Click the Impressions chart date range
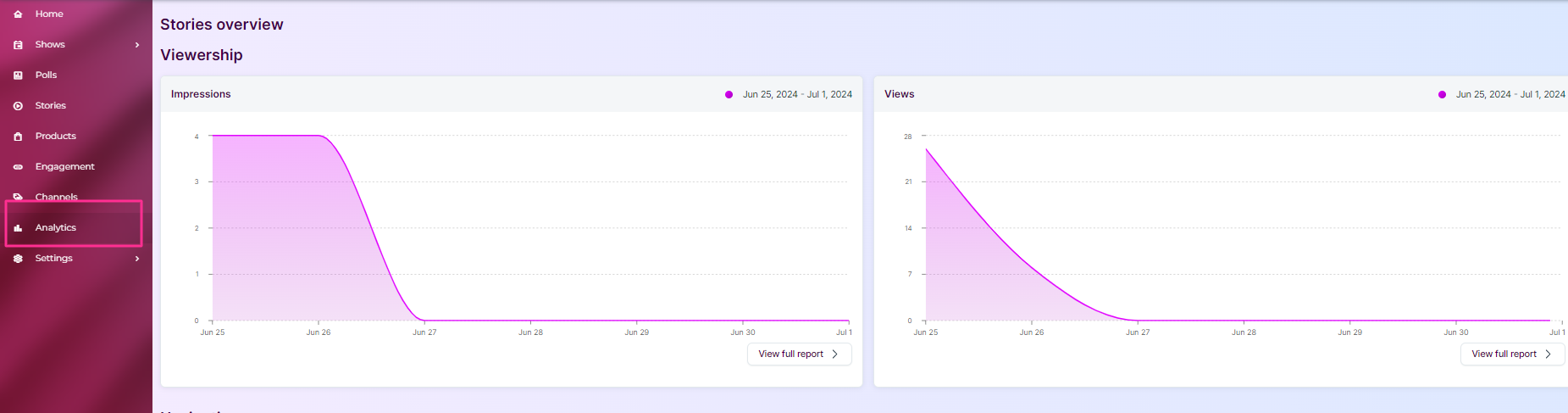The width and height of the screenshot is (1568, 413). click(797, 95)
